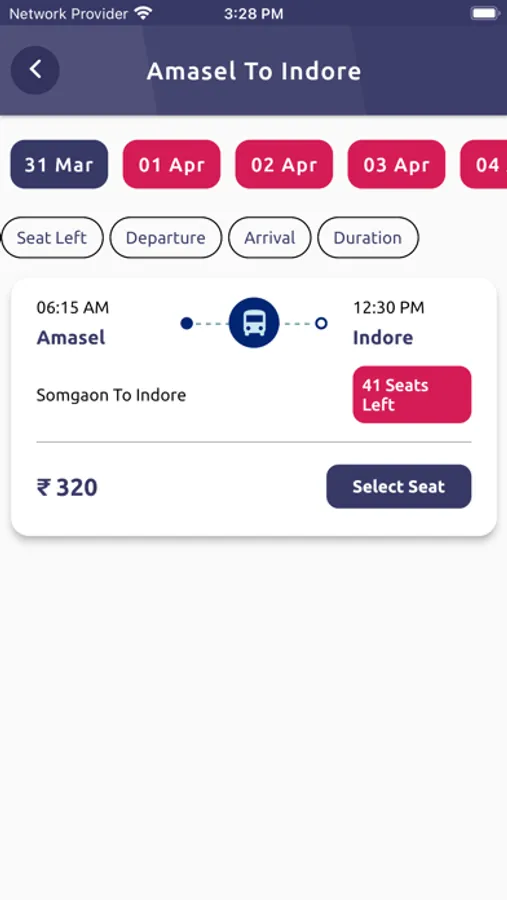Pick the 03 Apr date
Screen dimensions: 507x900
click(396, 164)
